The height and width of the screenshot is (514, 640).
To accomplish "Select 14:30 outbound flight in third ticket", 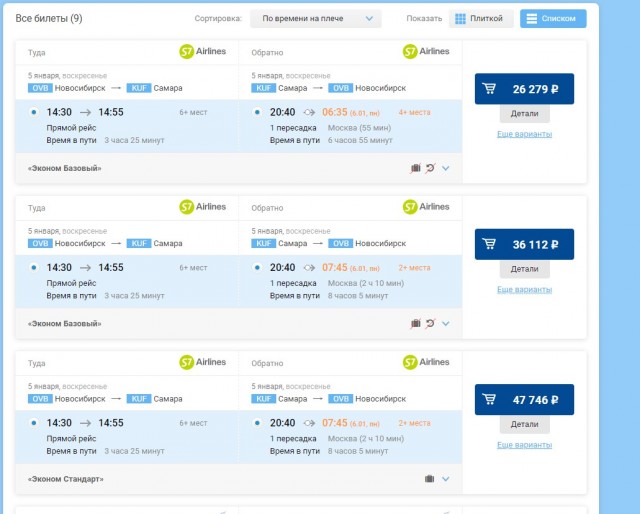I will 34,423.
